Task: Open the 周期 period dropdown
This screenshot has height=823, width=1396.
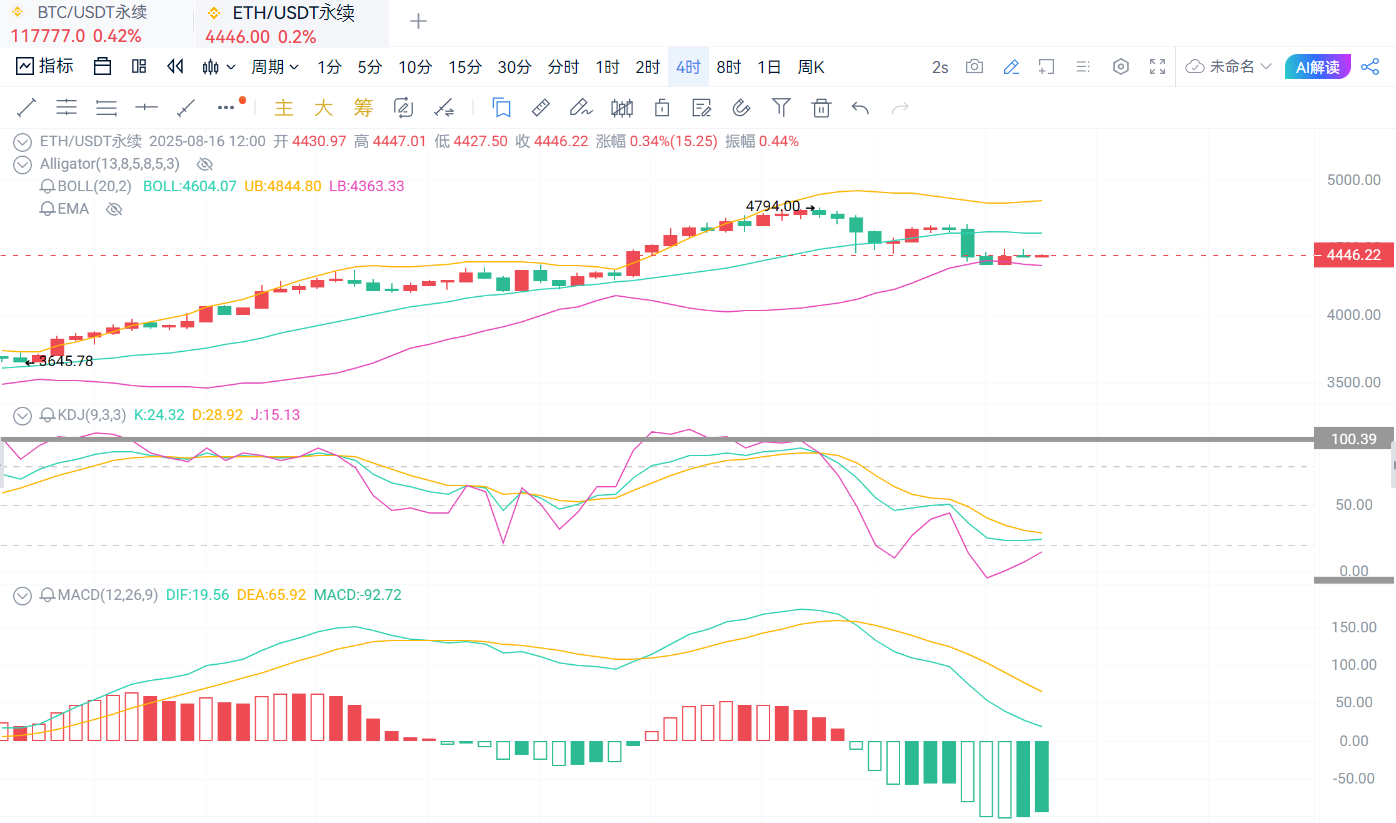Action: tap(275, 67)
